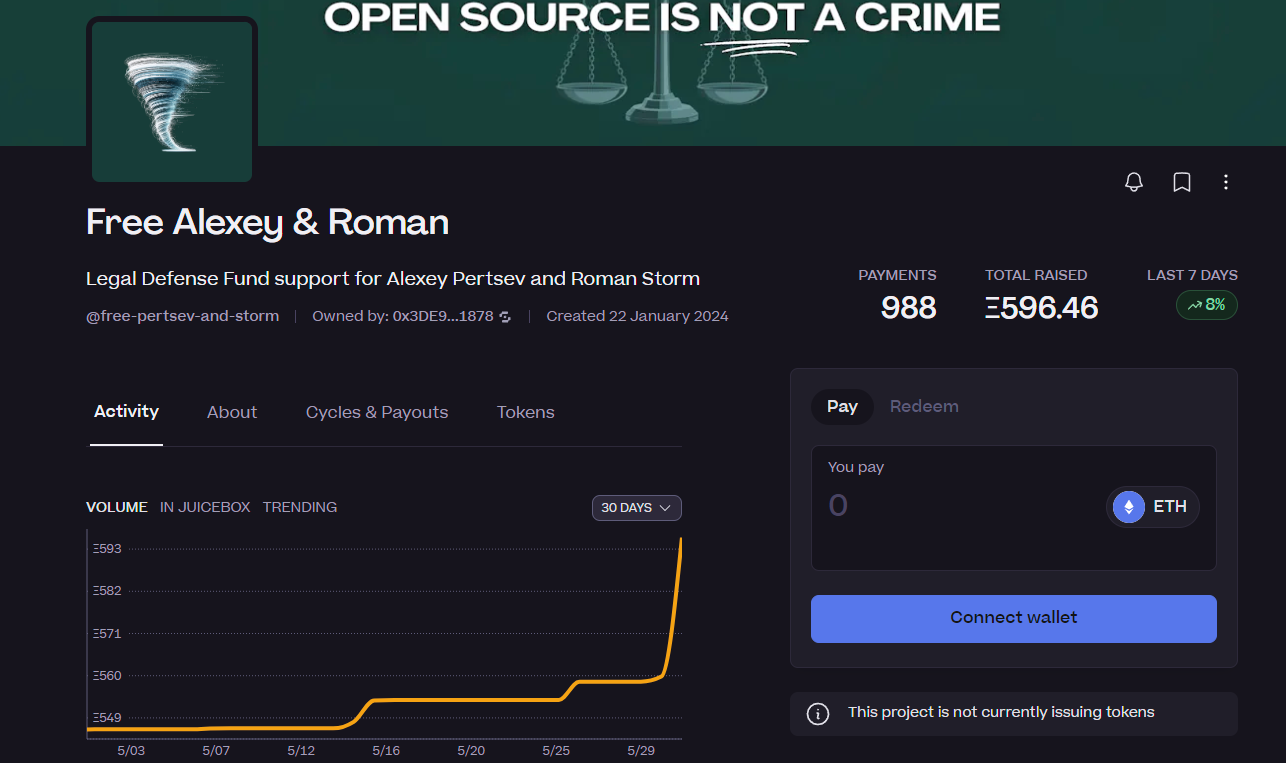Open the About tab
The height and width of the screenshot is (763, 1286).
(x=232, y=412)
